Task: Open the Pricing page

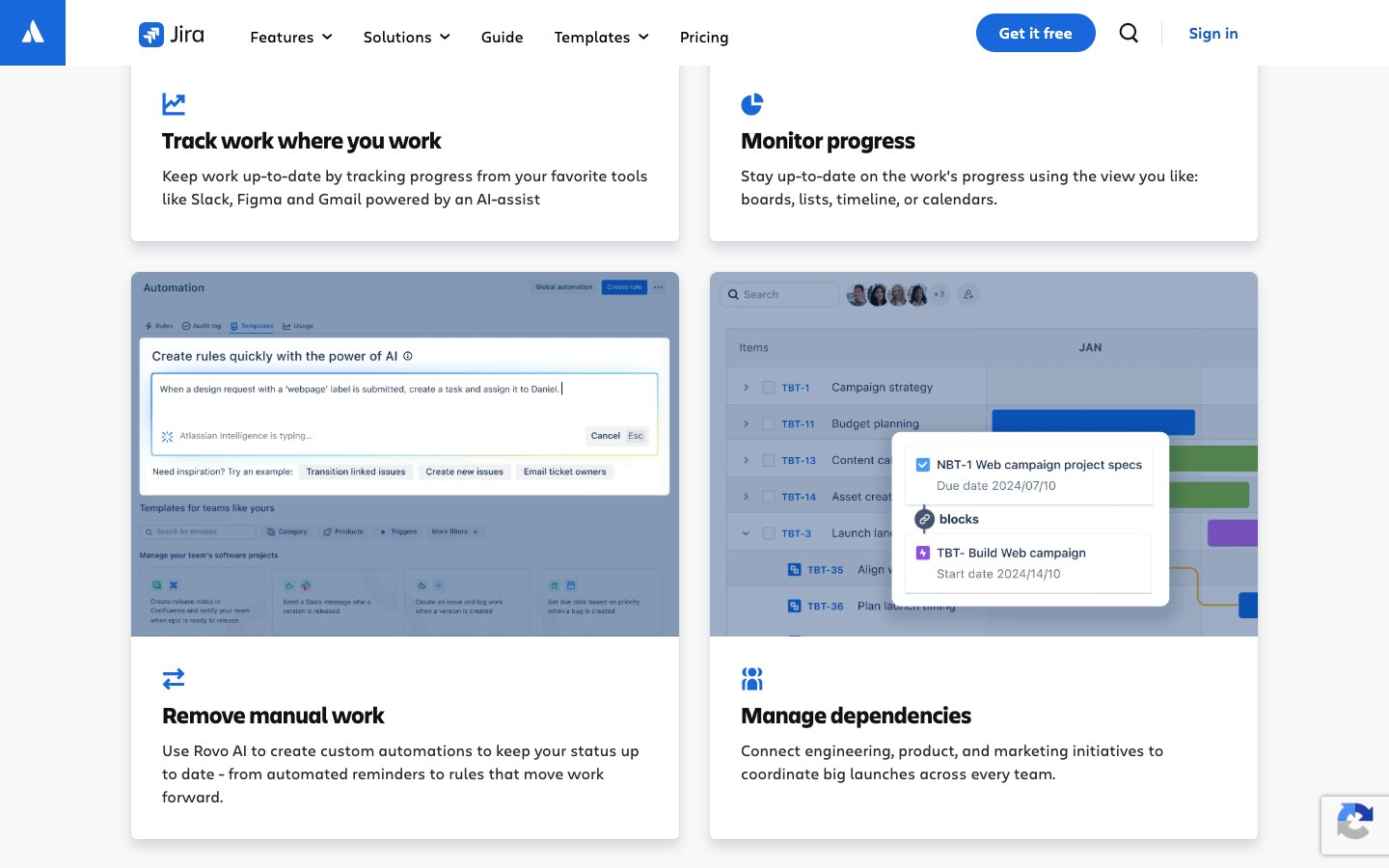Action: [x=704, y=37]
